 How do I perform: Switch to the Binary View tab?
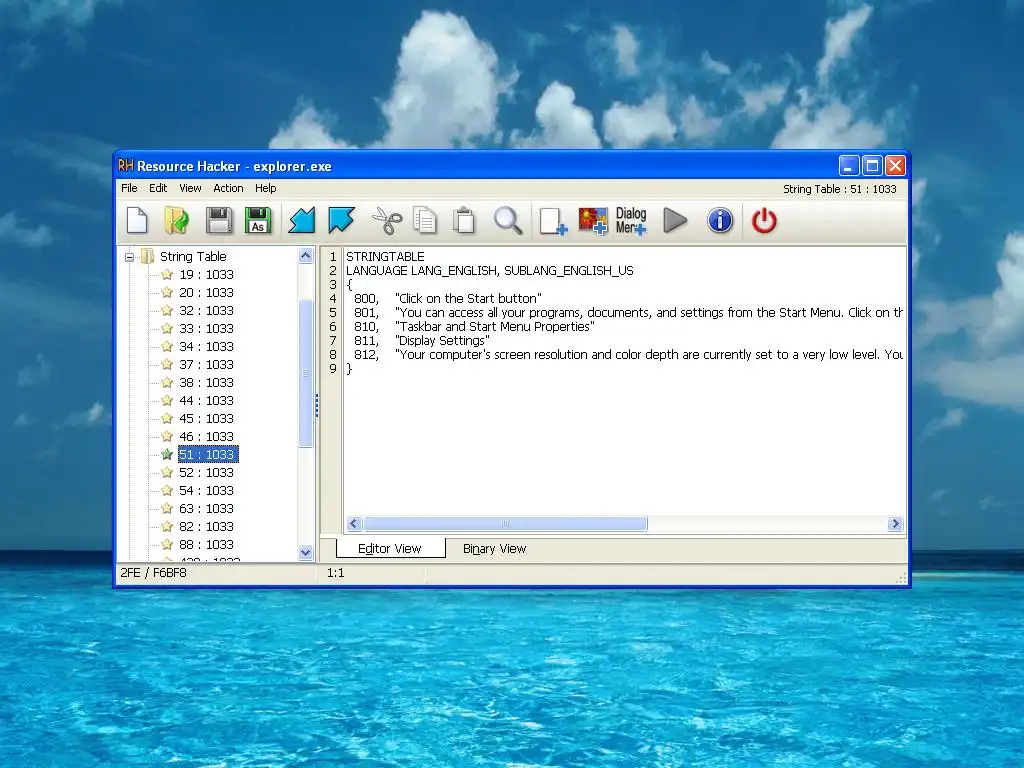[494, 549]
